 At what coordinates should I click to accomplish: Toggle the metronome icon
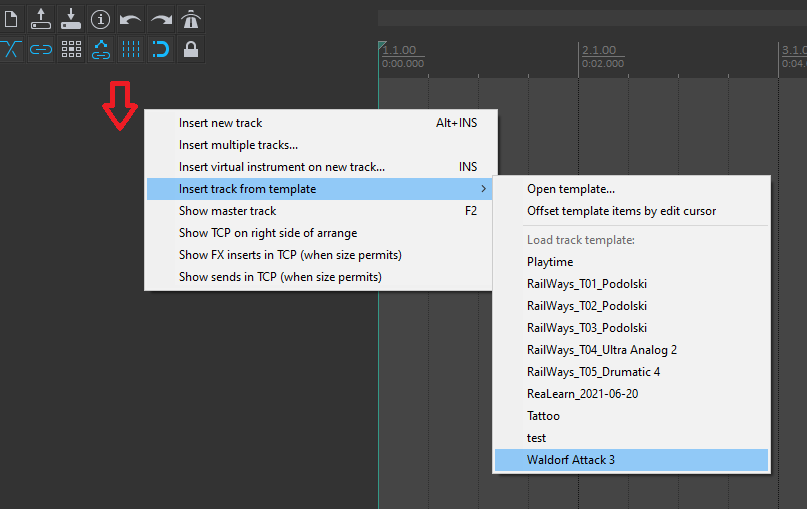pyautogui.click(x=191, y=18)
